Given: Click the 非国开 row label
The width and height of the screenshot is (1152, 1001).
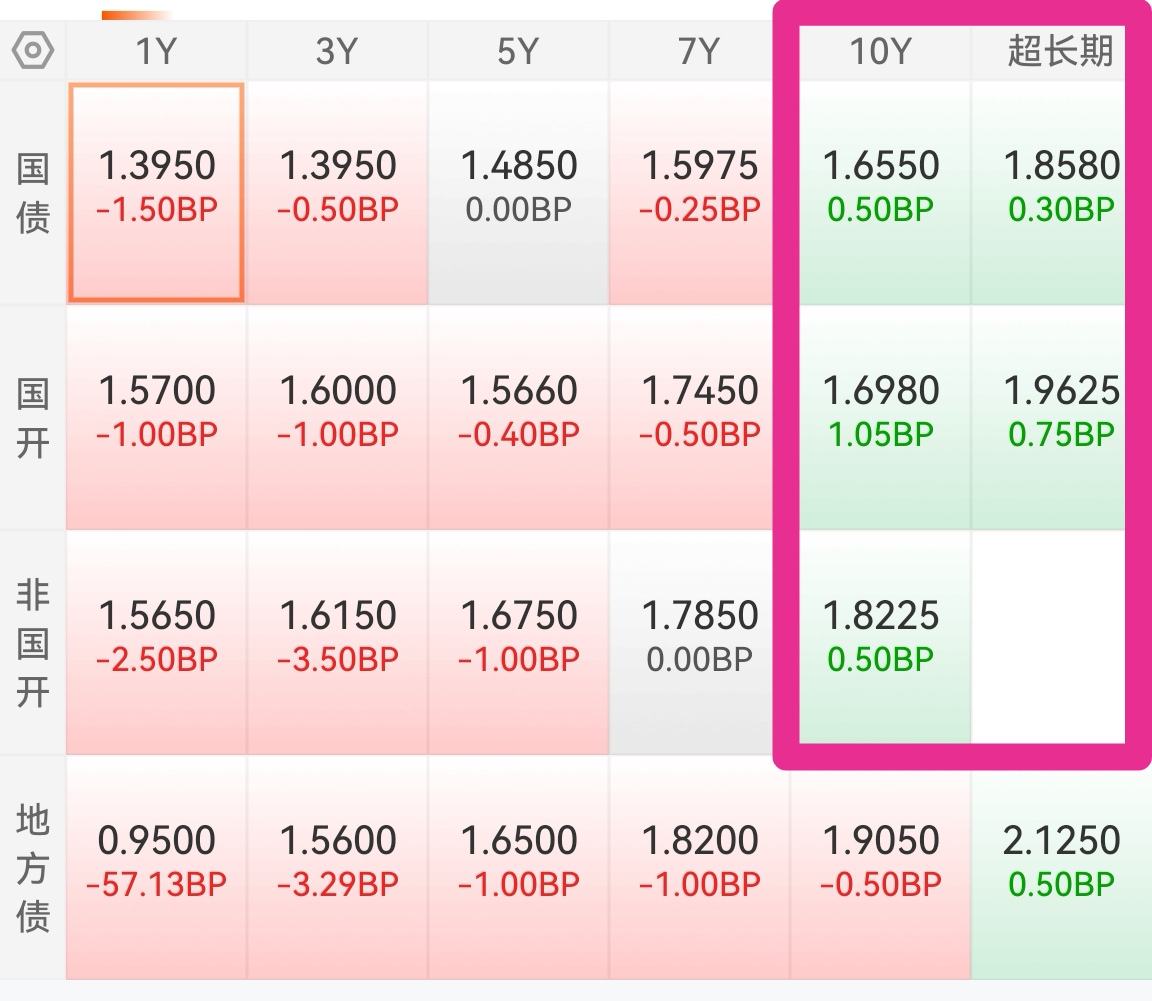Looking at the screenshot, I should [x=33, y=642].
